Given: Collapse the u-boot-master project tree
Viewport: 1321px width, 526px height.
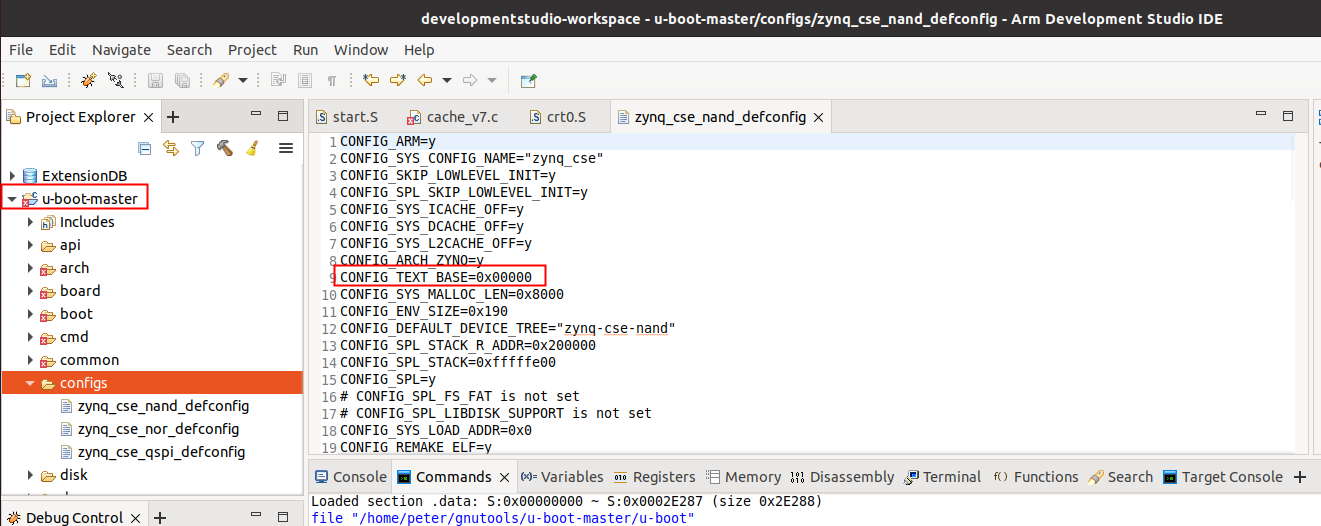Looking at the screenshot, I should click(12, 199).
